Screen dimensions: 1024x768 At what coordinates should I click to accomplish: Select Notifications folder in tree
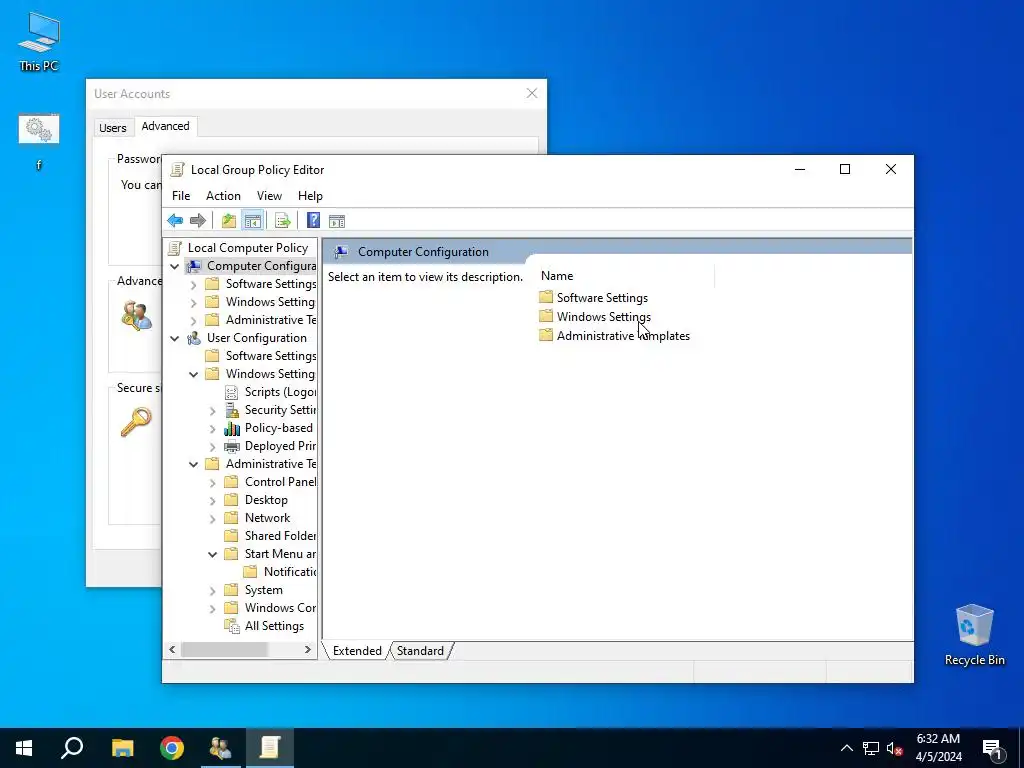(290, 571)
